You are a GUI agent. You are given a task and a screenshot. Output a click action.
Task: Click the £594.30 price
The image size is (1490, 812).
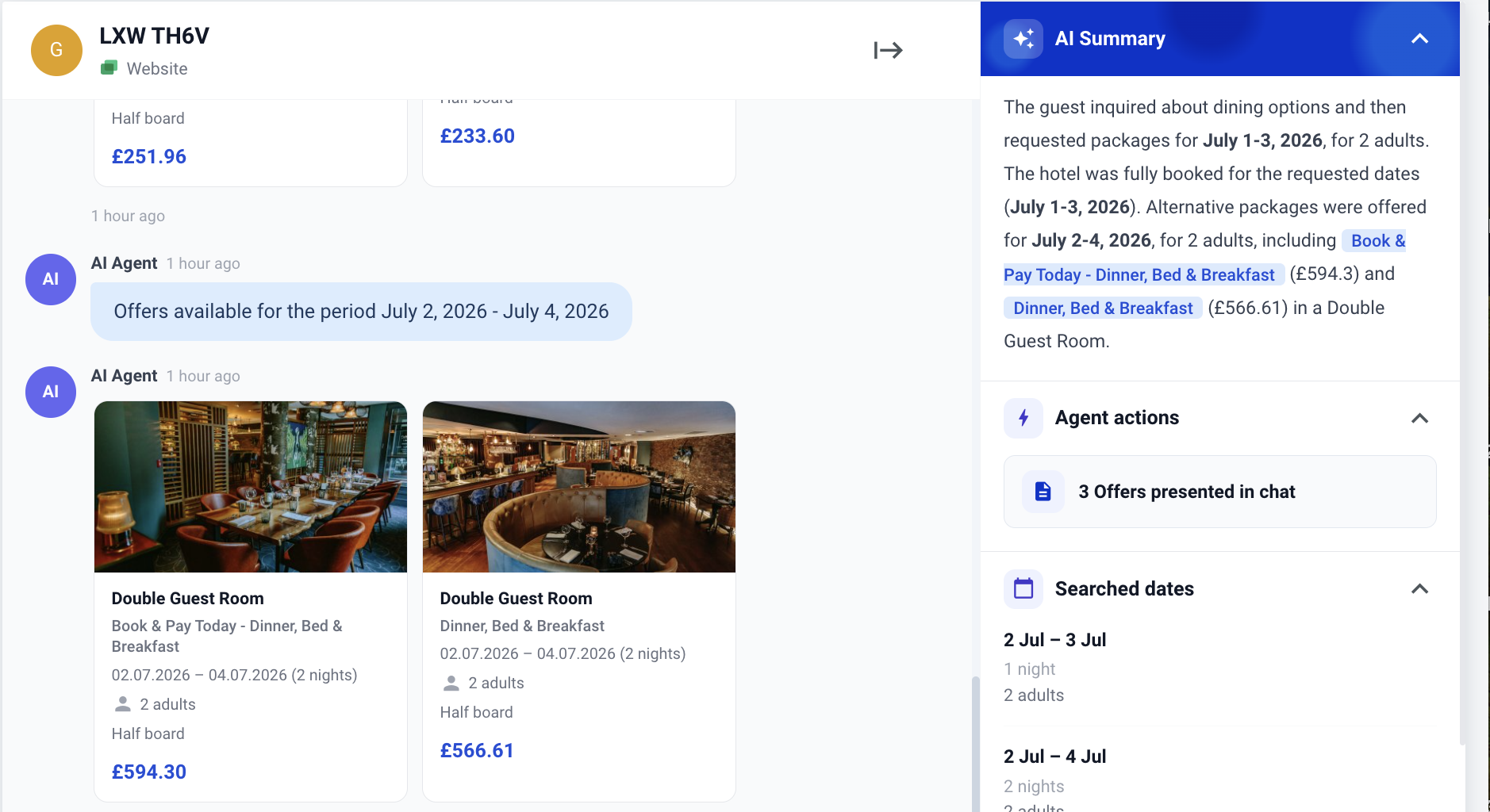(x=149, y=772)
